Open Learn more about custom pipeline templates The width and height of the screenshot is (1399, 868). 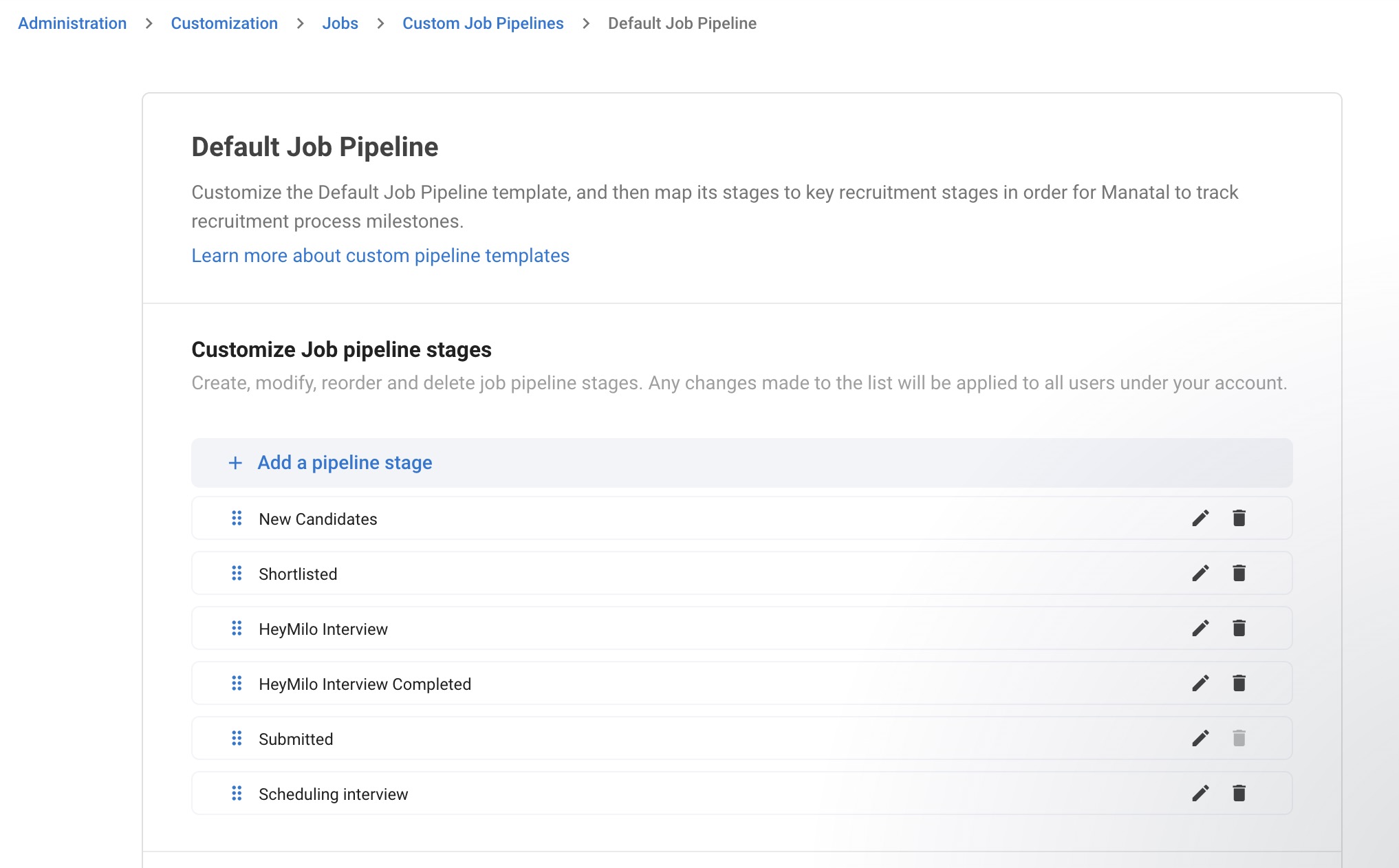pos(380,256)
